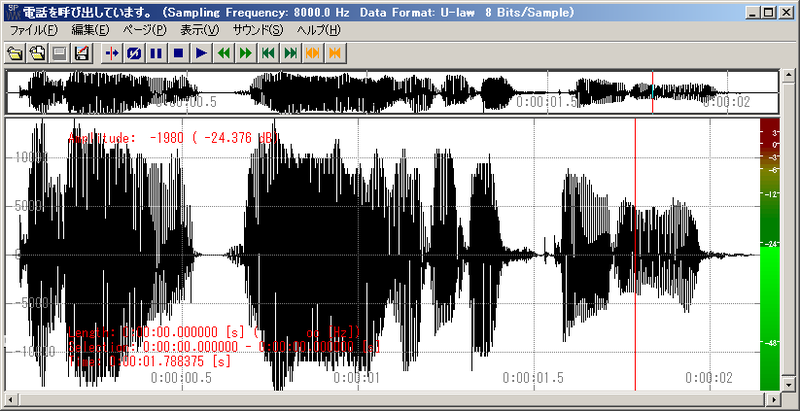This screenshot has width=800, height=411.
Task: Open the 編集(E) menu
Action: pyautogui.click(x=90, y=30)
